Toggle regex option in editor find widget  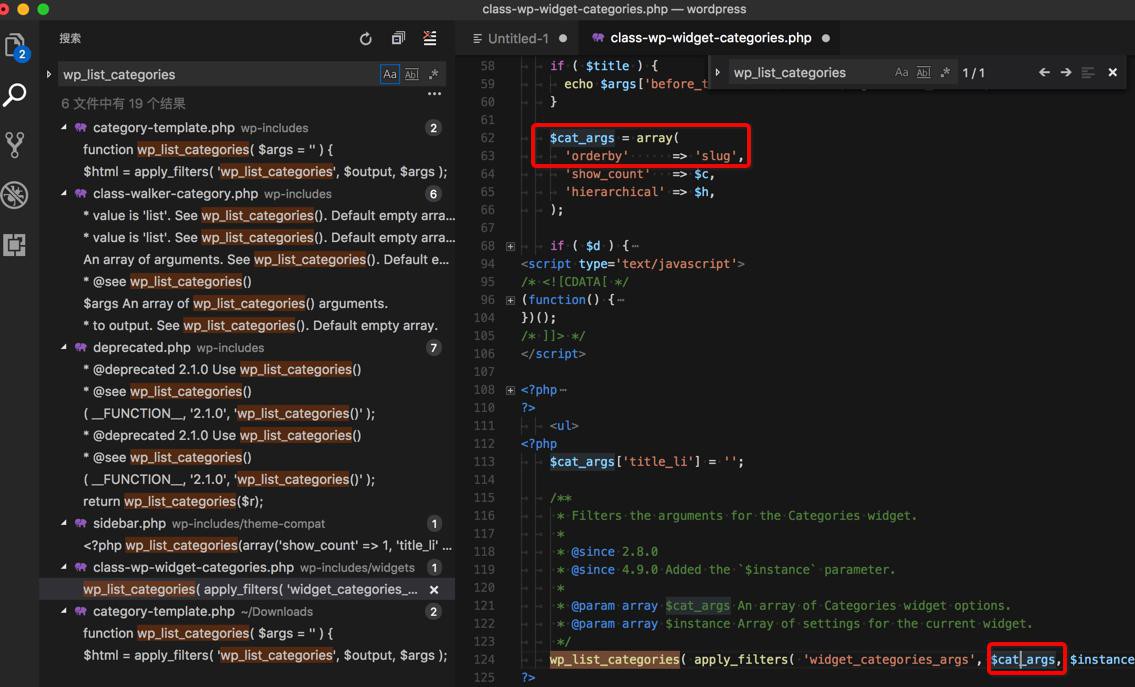945,73
